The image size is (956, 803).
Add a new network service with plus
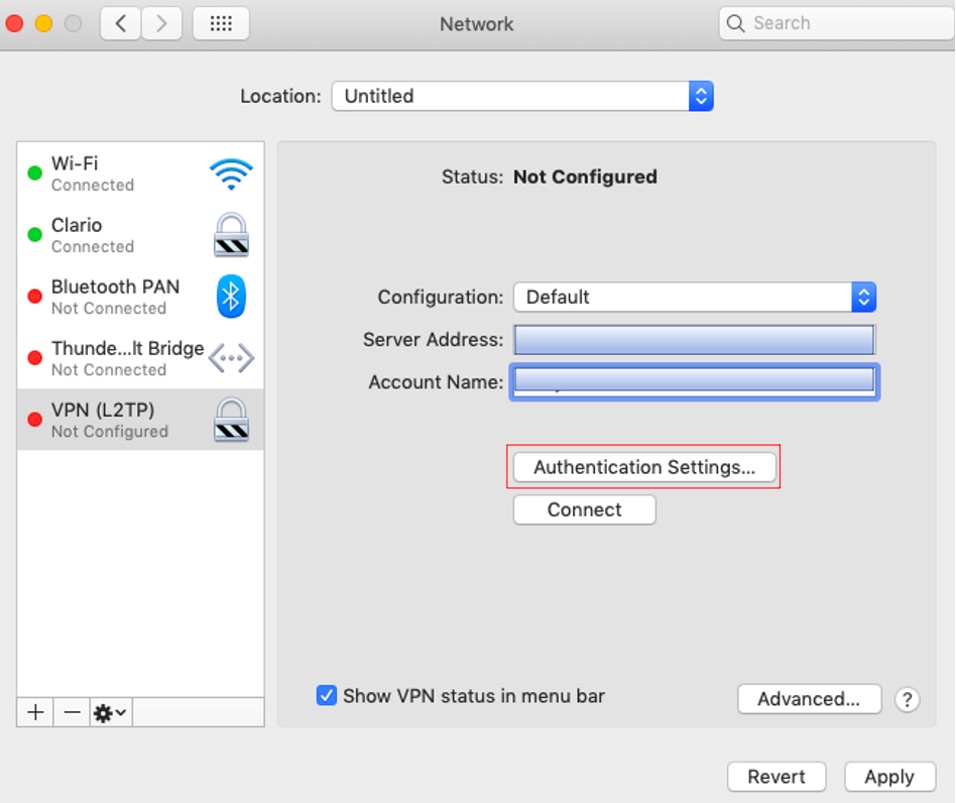click(x=35, y=712)
